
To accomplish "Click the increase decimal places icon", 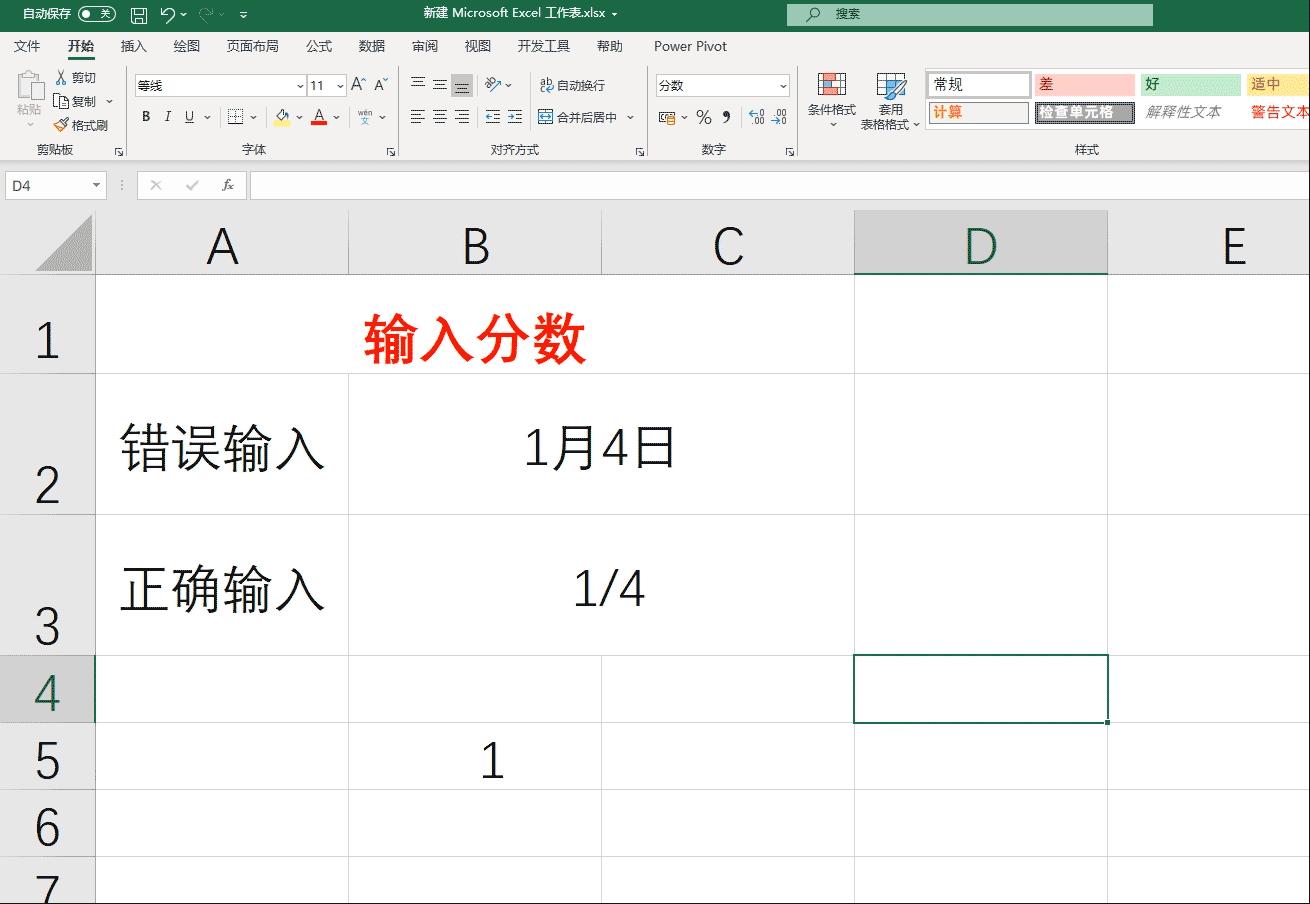I will [x=755, y=117].
